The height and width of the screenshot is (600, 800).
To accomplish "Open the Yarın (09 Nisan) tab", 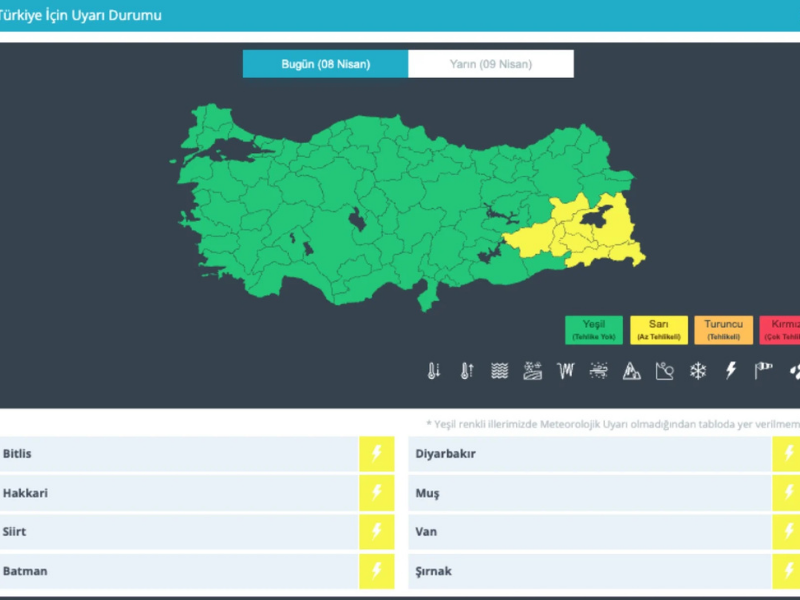I will (491, 64).
